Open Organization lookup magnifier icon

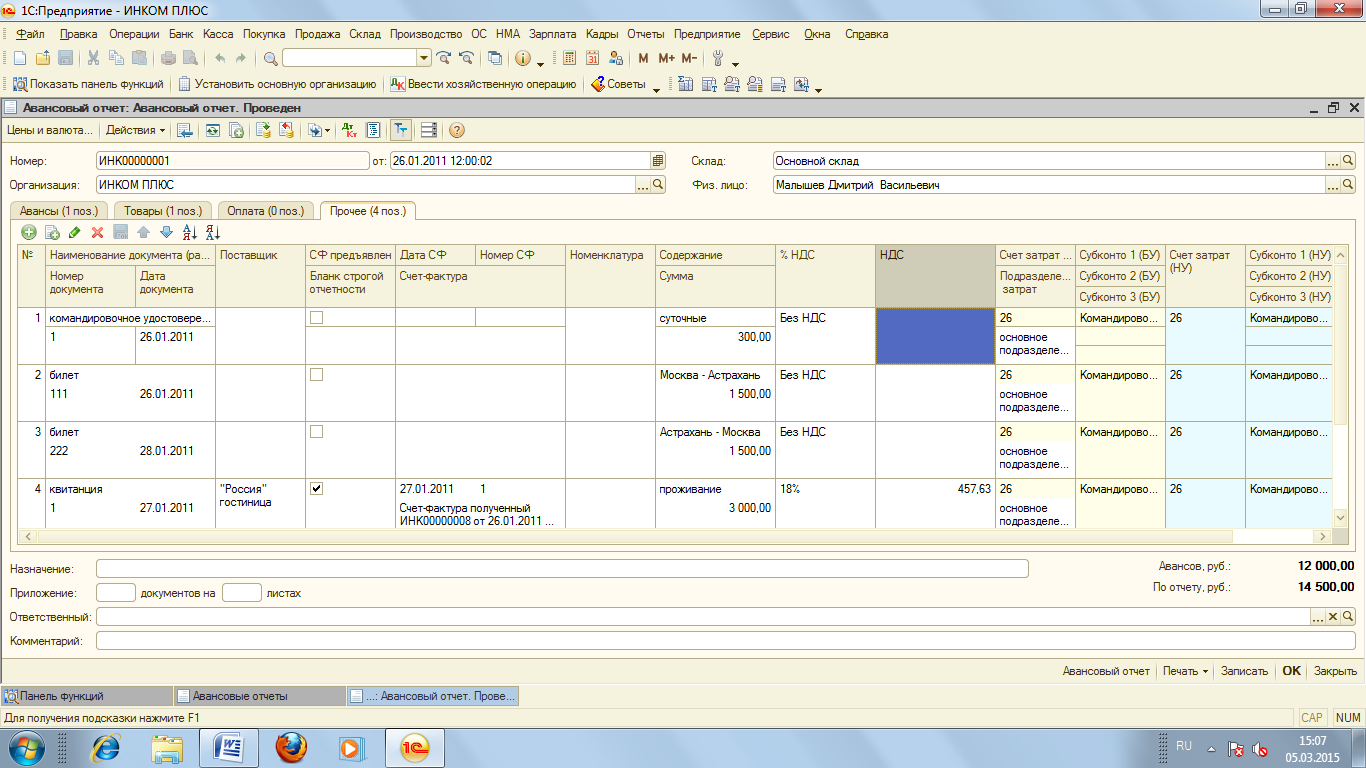tap(657, 185)
